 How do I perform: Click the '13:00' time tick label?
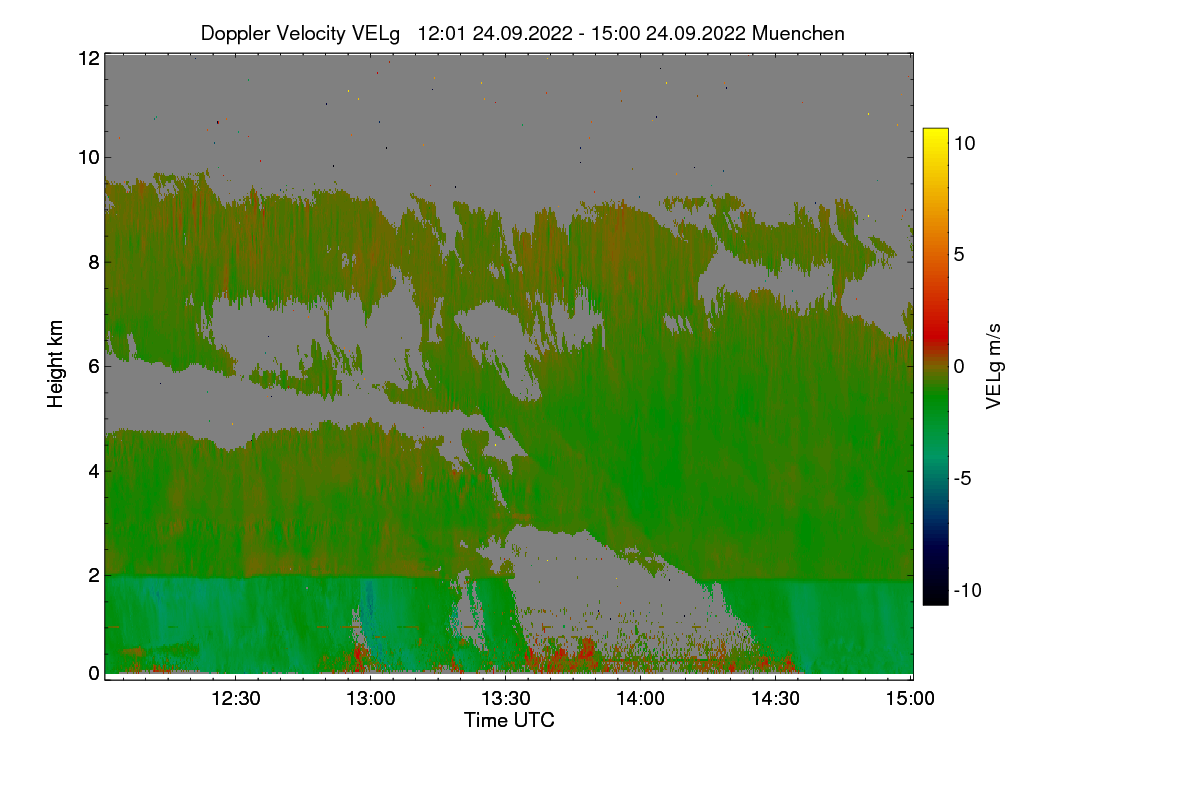click(370, 699)
